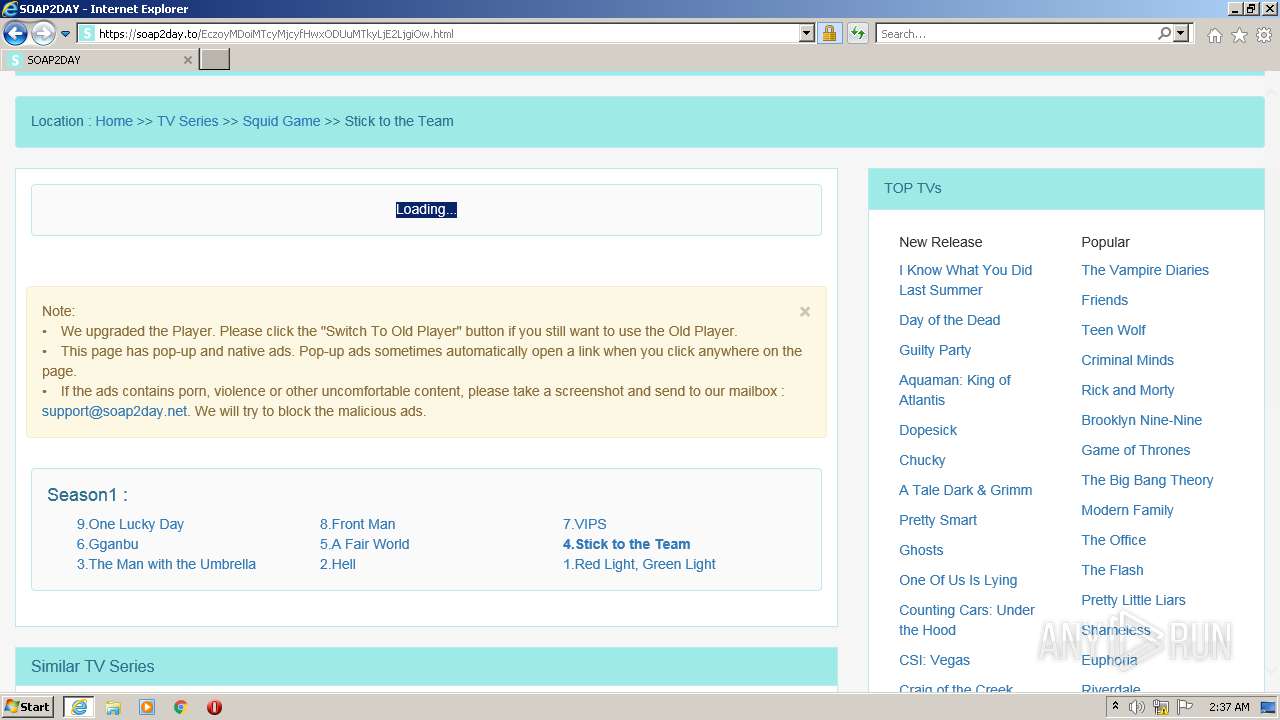Open Modern Family link
The height and width of the screenshot is (720, 1280).
pyautogui.click(x=1127, y=510)
